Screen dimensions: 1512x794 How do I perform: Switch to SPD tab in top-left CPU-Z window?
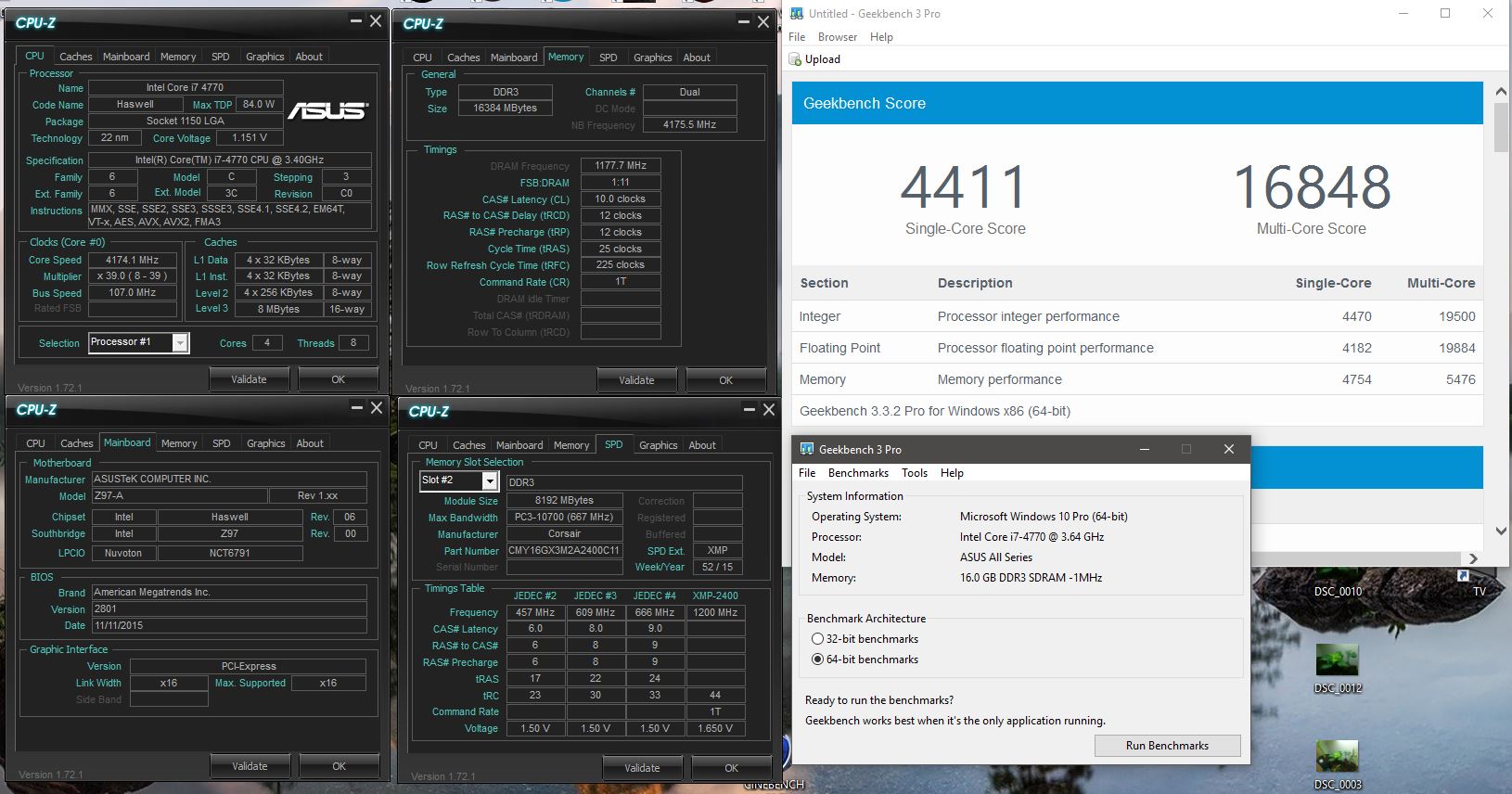pyautogui.click(x=221, y=57)
